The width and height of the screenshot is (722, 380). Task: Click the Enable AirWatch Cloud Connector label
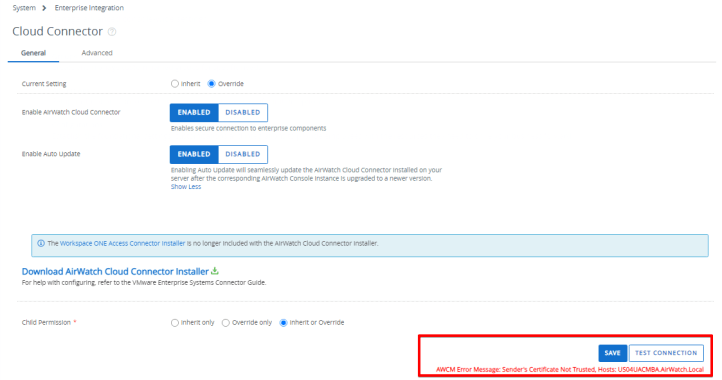coord(71,112)
